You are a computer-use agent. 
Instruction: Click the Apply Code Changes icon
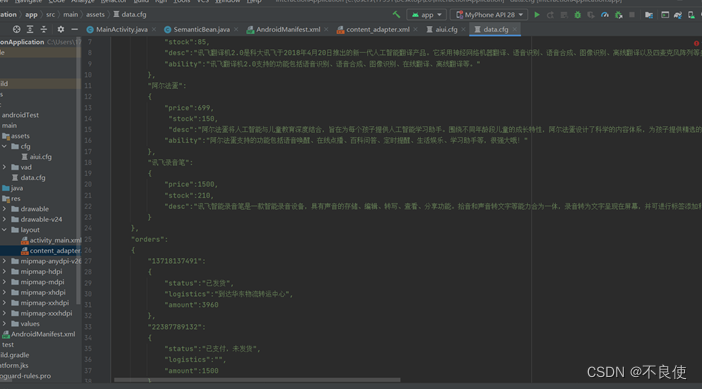pyautogui.click(x=564, y=15)
